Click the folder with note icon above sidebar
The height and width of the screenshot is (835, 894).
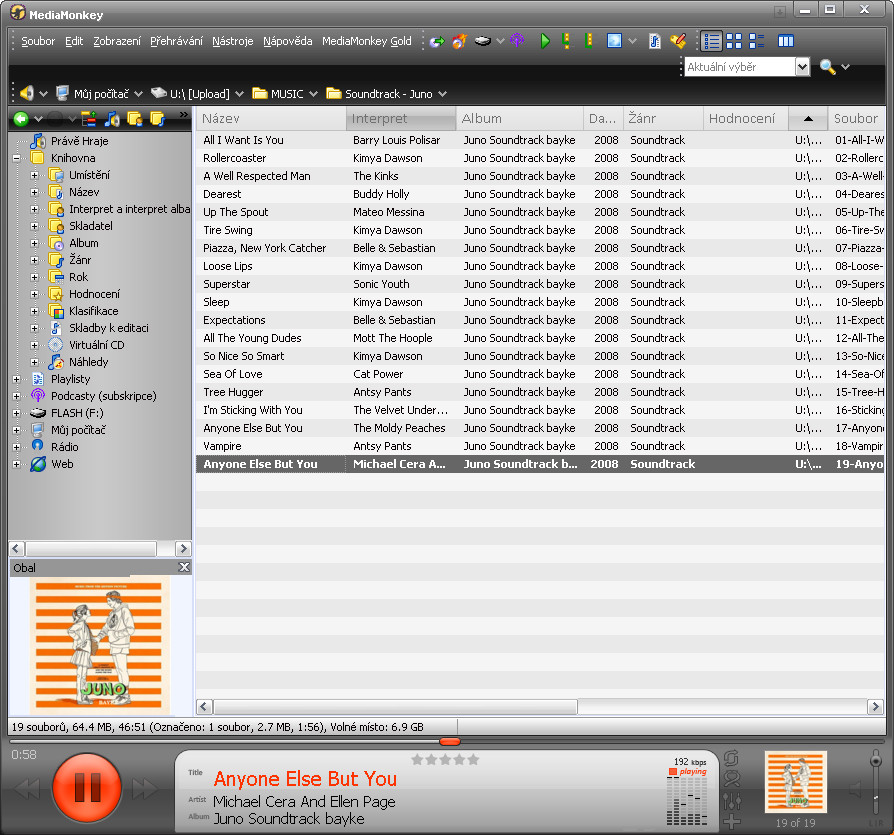point(157,119)
